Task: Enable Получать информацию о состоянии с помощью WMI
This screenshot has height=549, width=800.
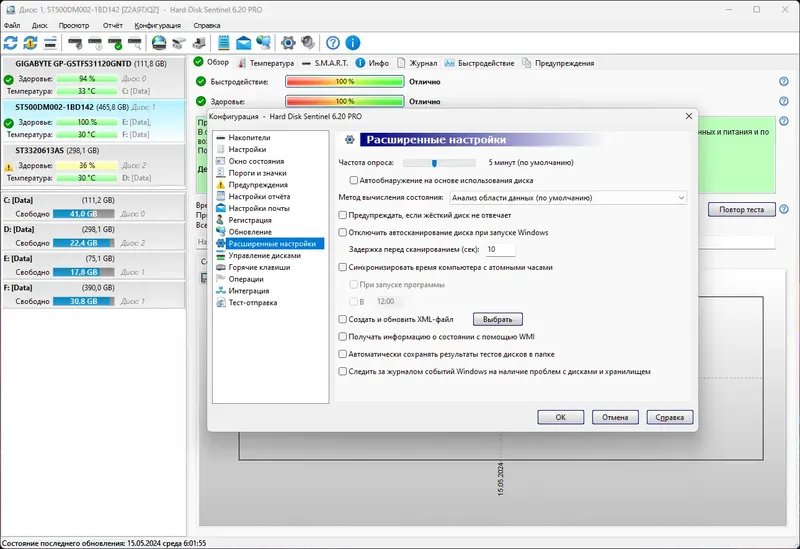Action: [343, 337]
